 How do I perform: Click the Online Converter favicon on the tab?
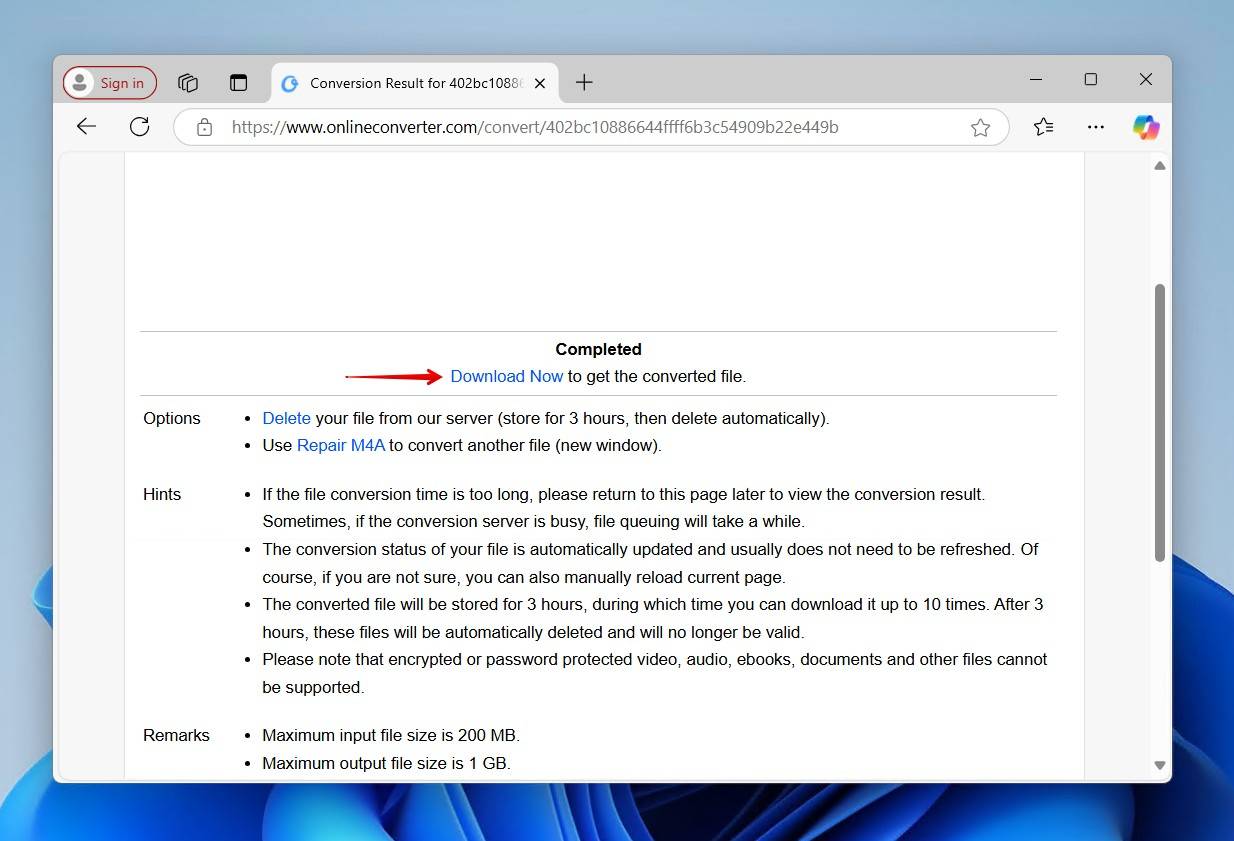coord(289,83)
